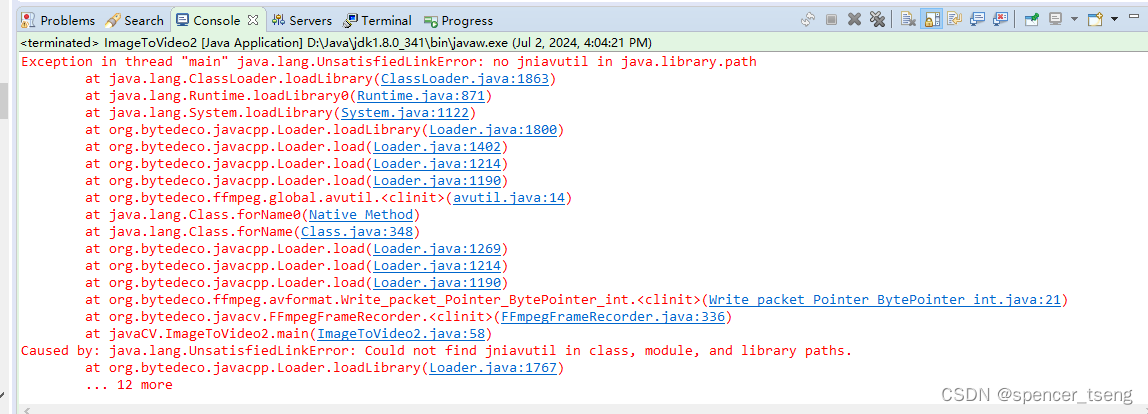The width and height of the screenshot is (1148, 414).
Task: Remove the launch with the X icon
Action: [854, 20]
